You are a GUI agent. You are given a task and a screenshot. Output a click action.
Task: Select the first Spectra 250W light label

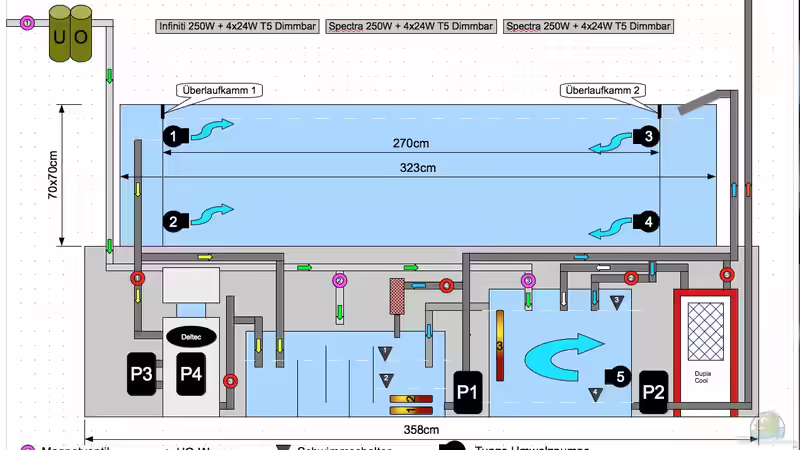click(x=411, y=27)
